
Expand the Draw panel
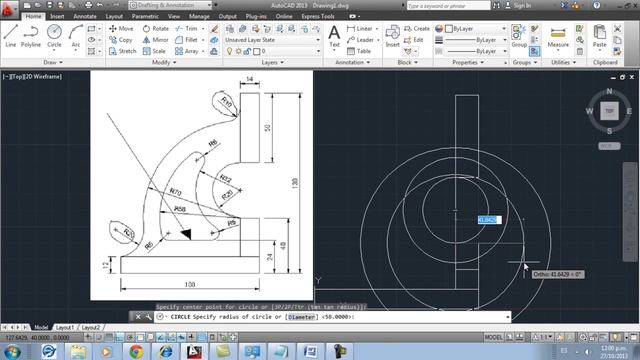coord(53,62)
